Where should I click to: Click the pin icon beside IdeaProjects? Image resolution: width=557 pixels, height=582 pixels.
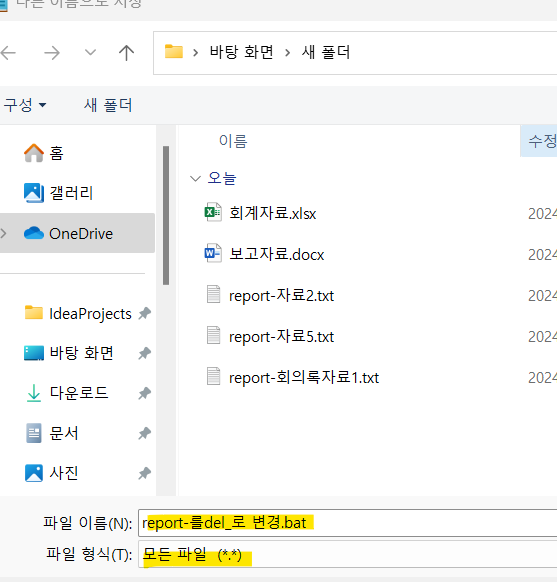click(x=145, y=313)
